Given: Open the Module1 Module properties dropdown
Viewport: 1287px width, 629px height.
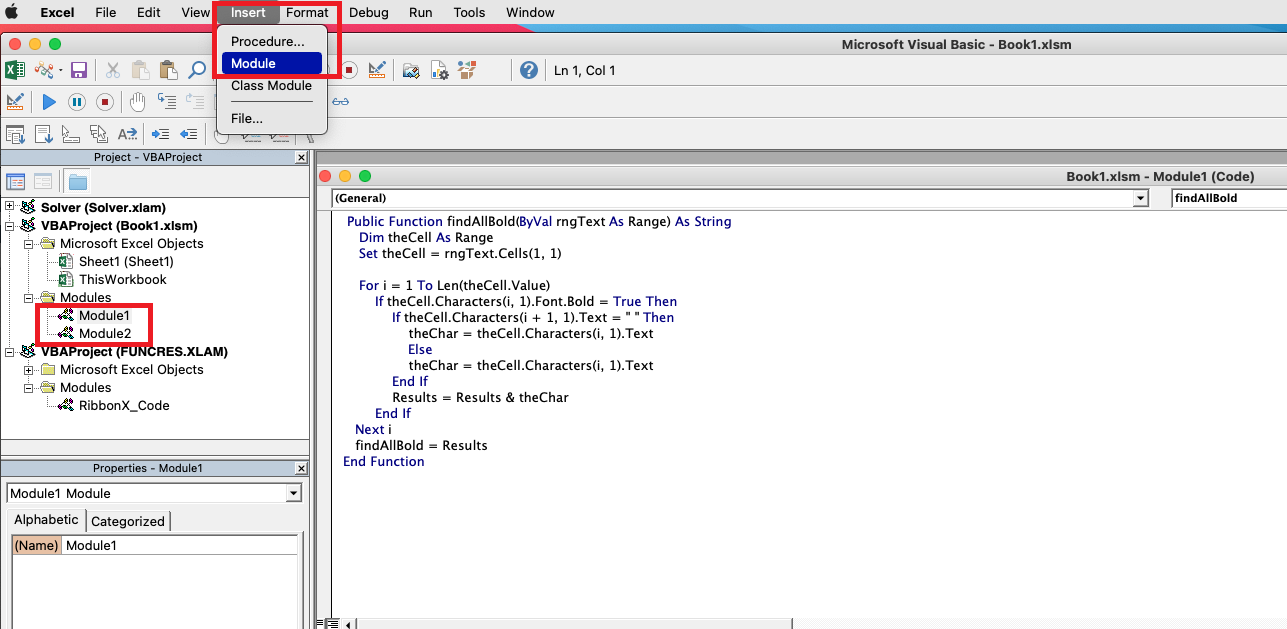Looking at the screenshot, I should coord(293,493).
